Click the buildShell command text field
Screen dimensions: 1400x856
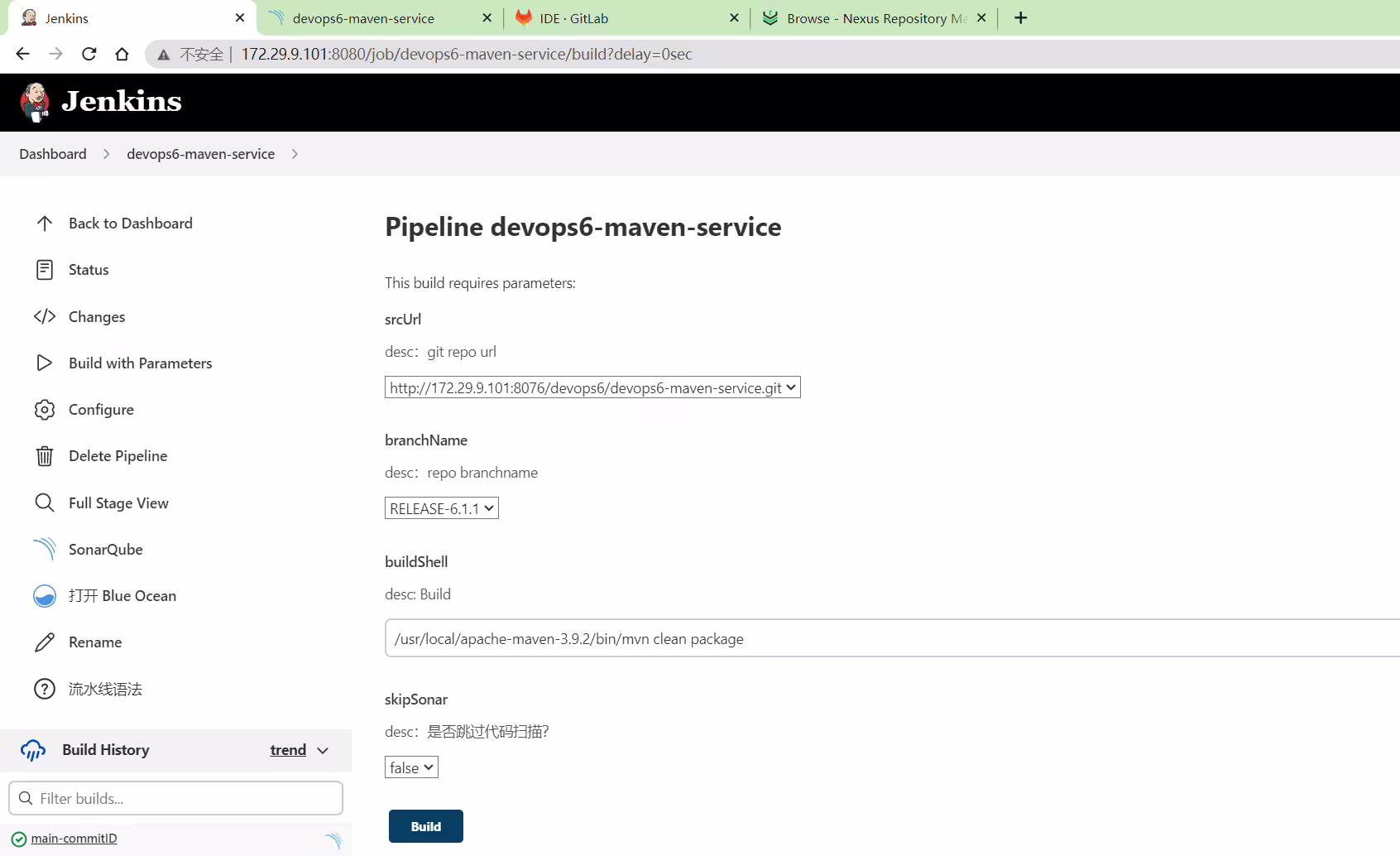[892, 638]
